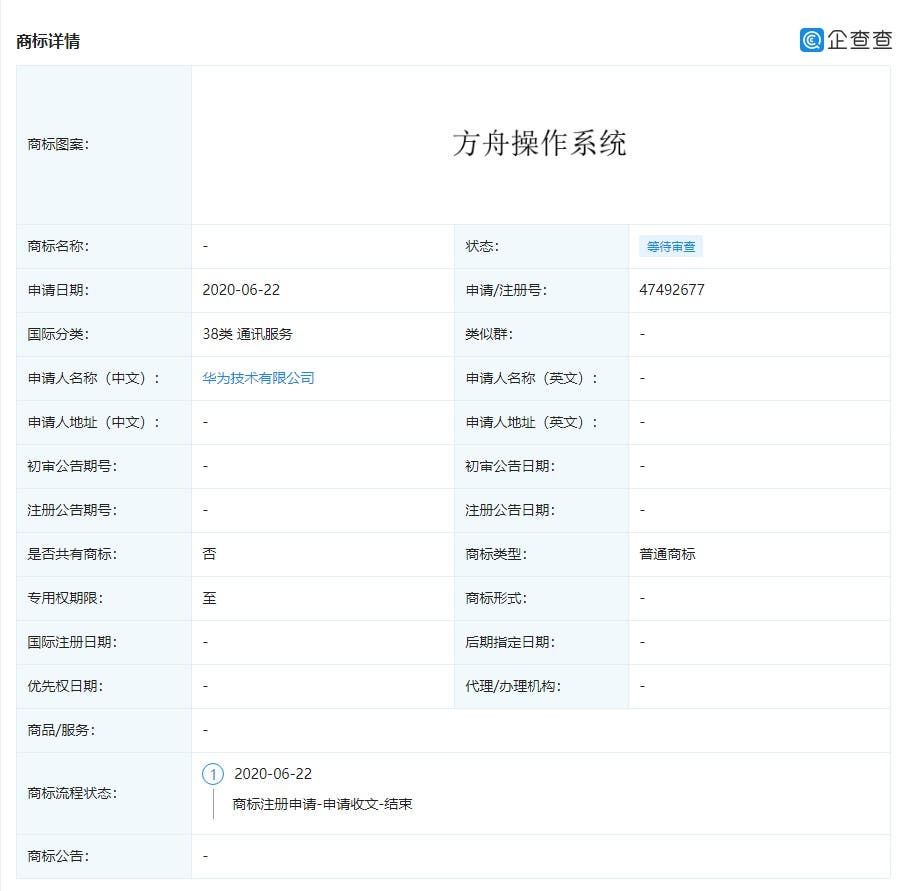The width and height of the screenshot is (907, 891).
Task: Open the 华为技术有限公司 applicant link
Action: pos(259,378)
